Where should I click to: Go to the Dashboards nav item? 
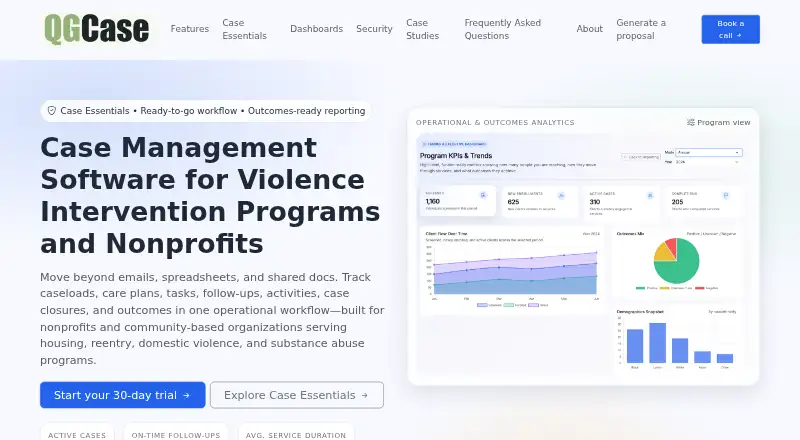coord(316,29)
